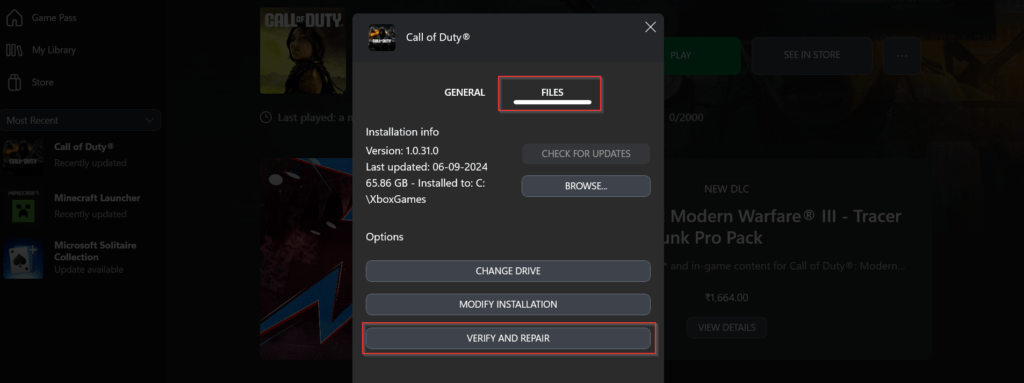Viewport: 1024px width, 383px height.
Task: Click the ₹1,664.00 price text
Action: coord(726,298)
